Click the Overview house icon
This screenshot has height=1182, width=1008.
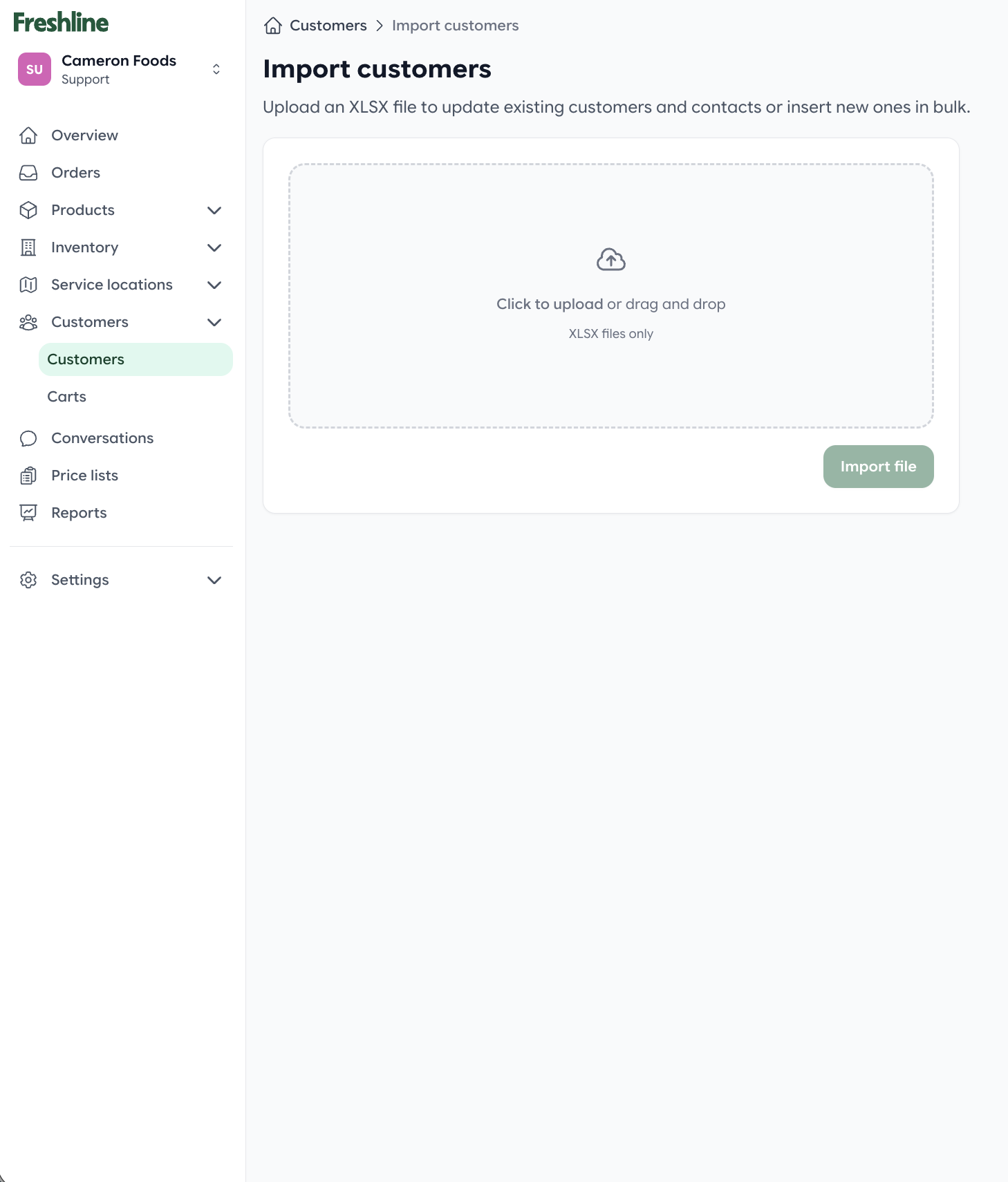point(28,135)
